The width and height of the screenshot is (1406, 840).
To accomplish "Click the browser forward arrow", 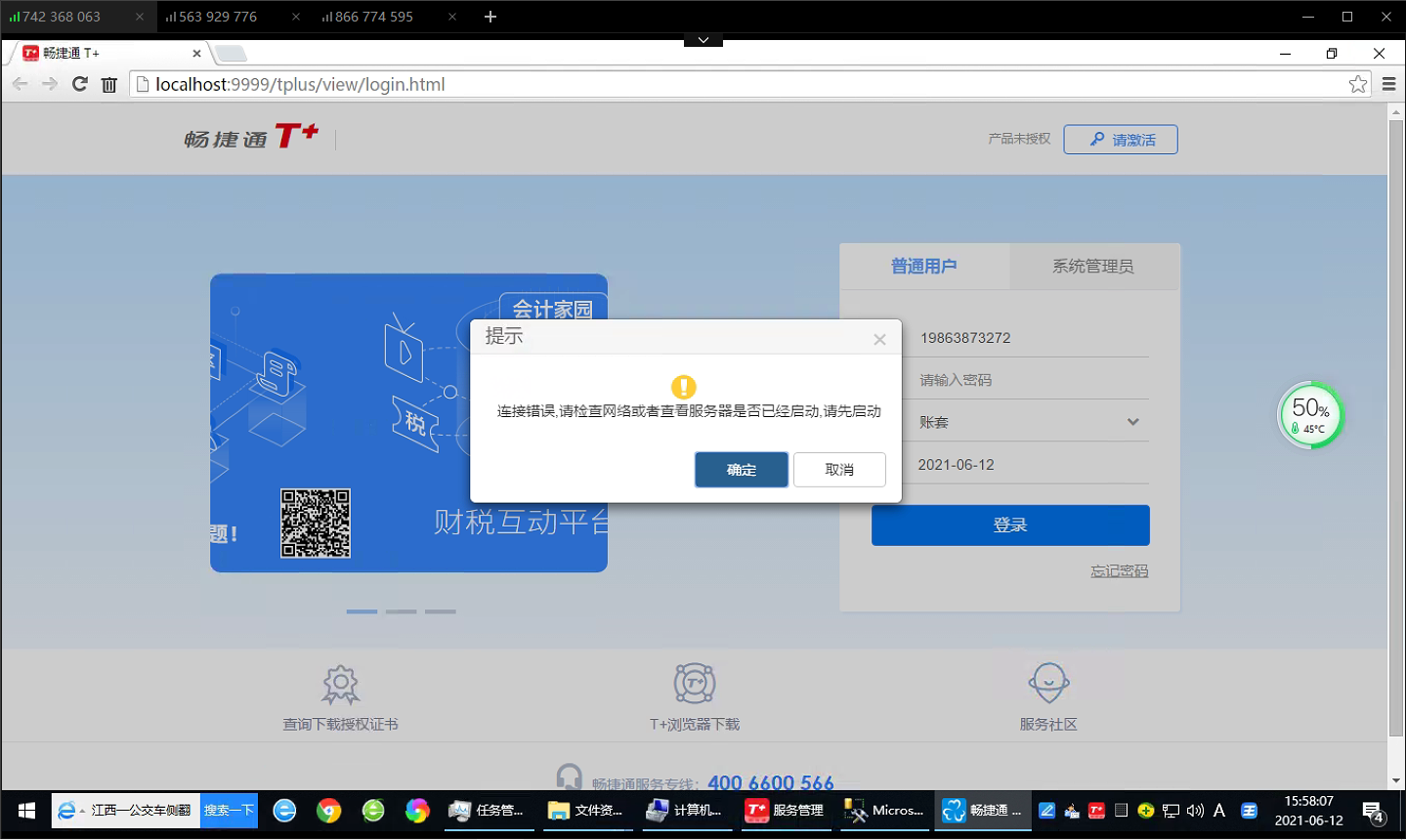I will [x=50, y=84].
